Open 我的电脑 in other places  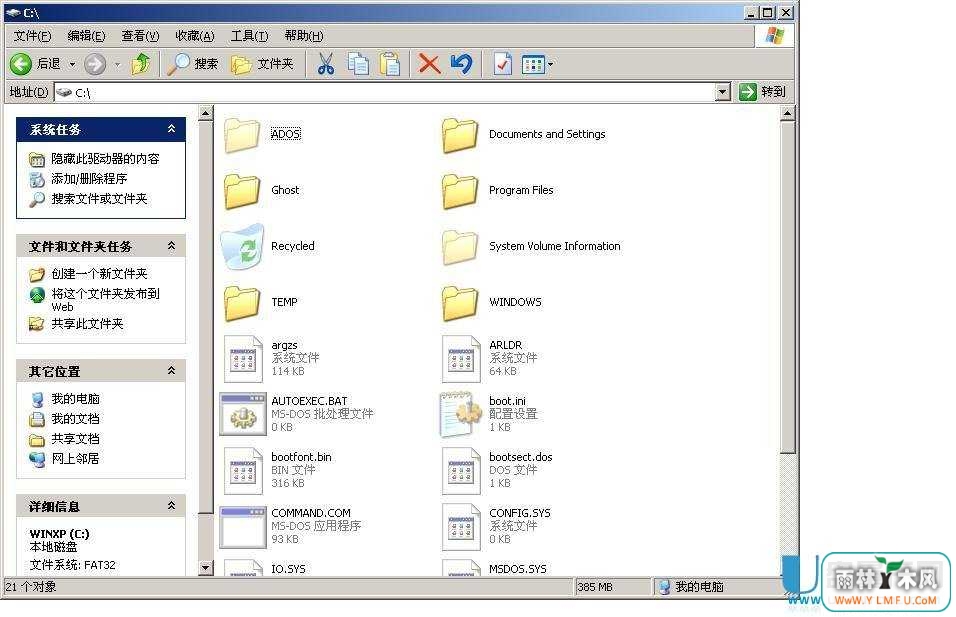(75, 399)
